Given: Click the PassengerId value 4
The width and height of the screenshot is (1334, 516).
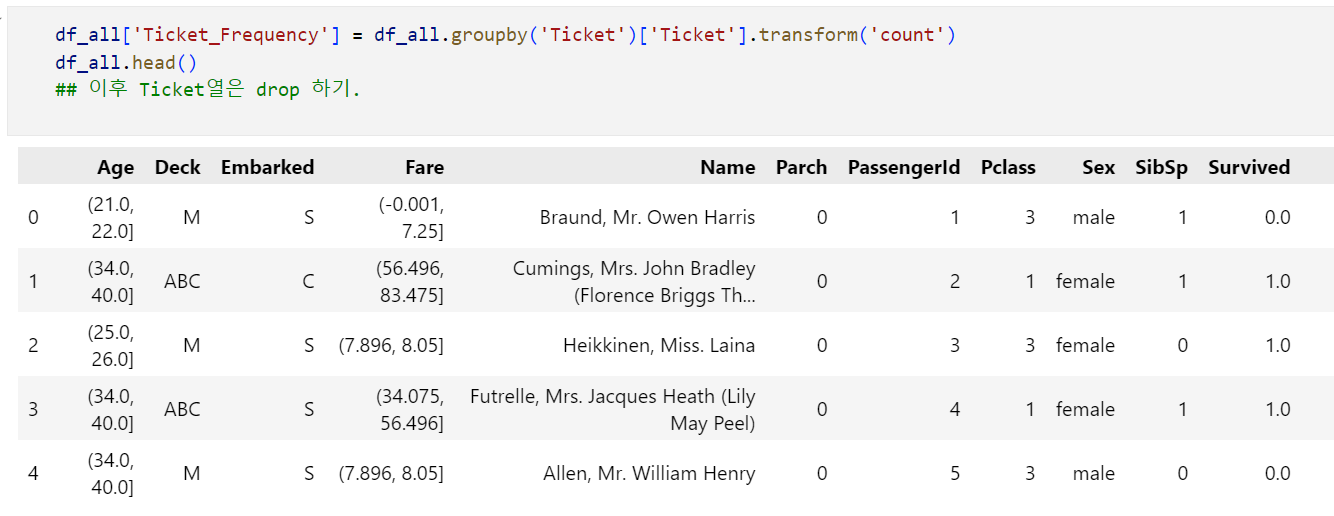Looking at the screenshot, I should click(955, 409).
